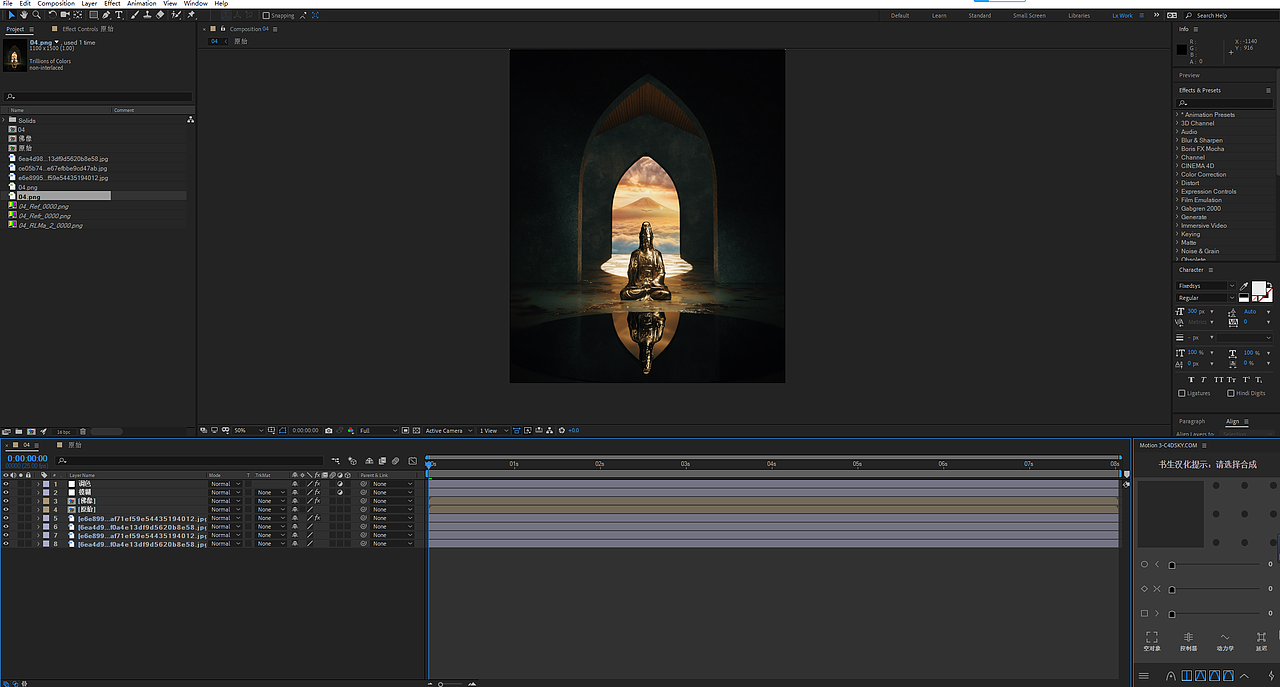1280x687 pixels.
Task: Open the Animation menu
Action: click(141, 3)
